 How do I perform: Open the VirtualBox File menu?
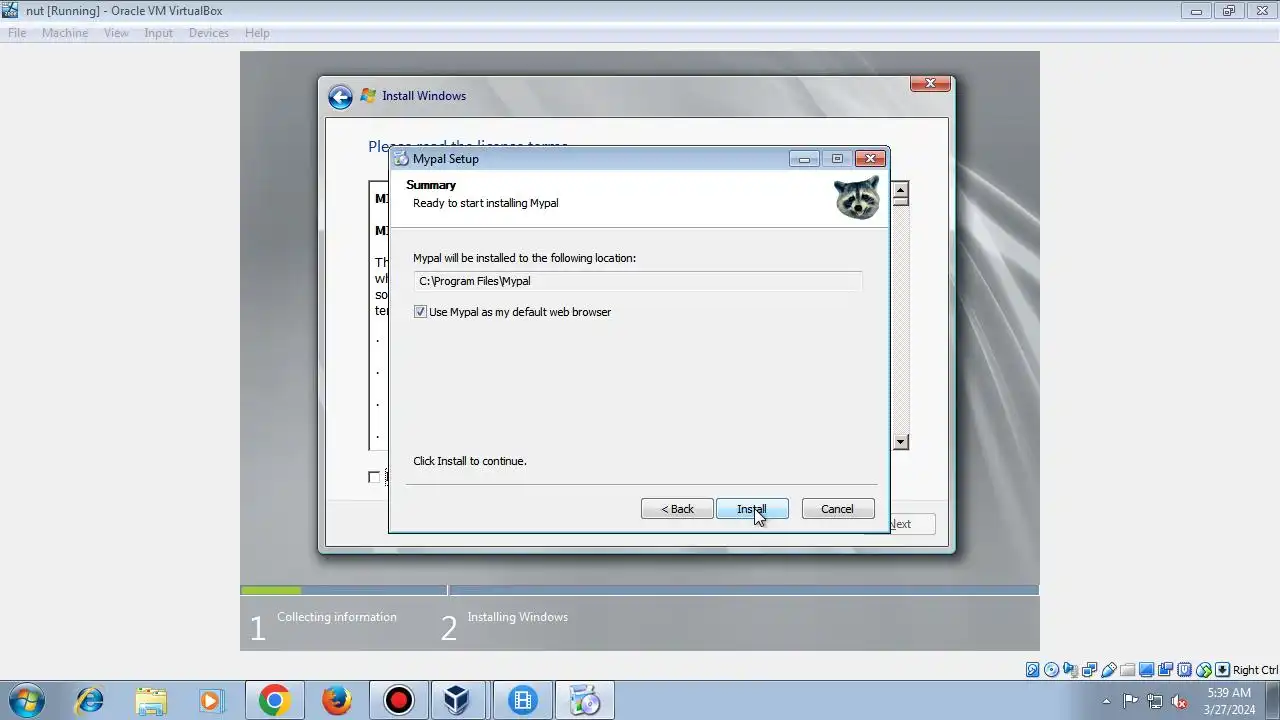point(17,33)
